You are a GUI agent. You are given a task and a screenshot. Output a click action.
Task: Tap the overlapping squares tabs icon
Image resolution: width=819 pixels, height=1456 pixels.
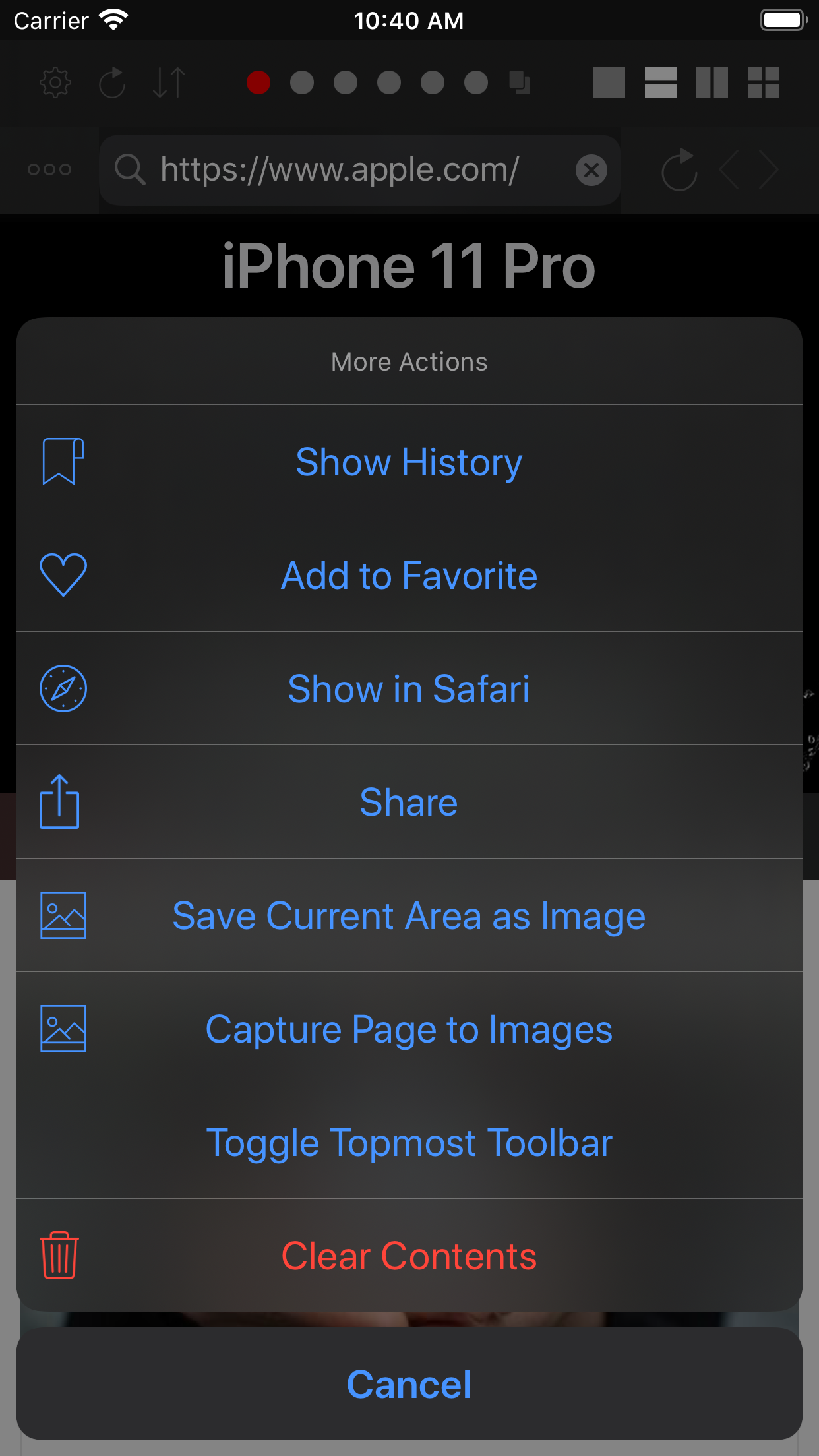coord(520,82)
